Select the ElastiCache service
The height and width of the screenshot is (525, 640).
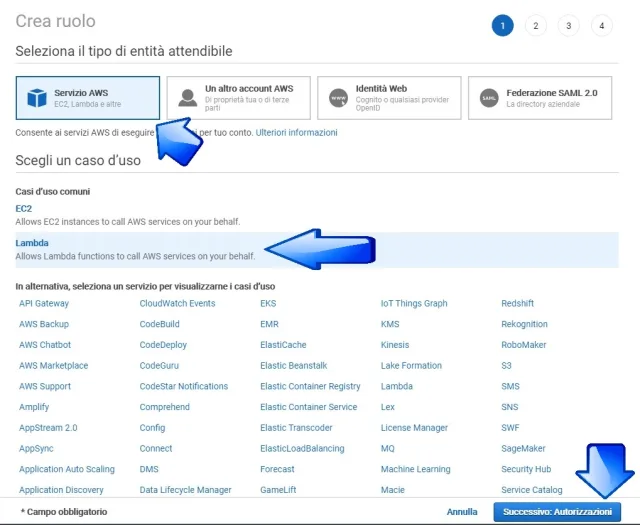283,345
